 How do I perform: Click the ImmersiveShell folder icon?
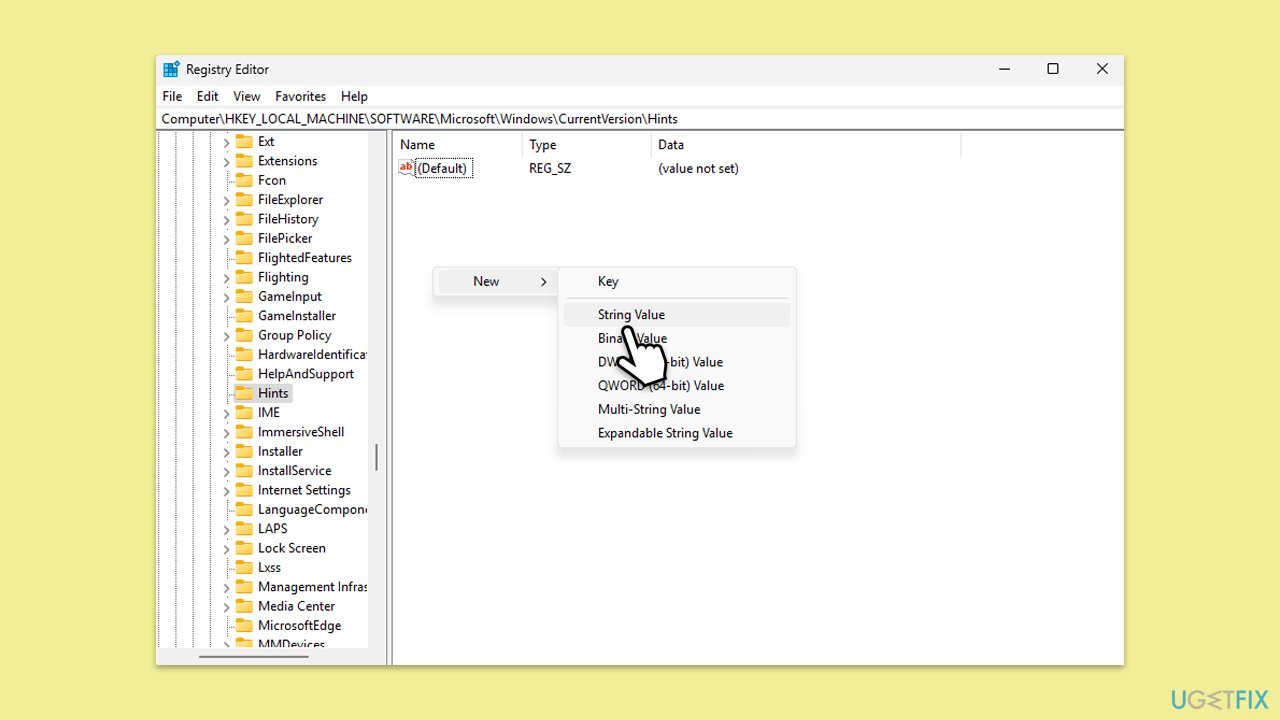click(244, 432)
